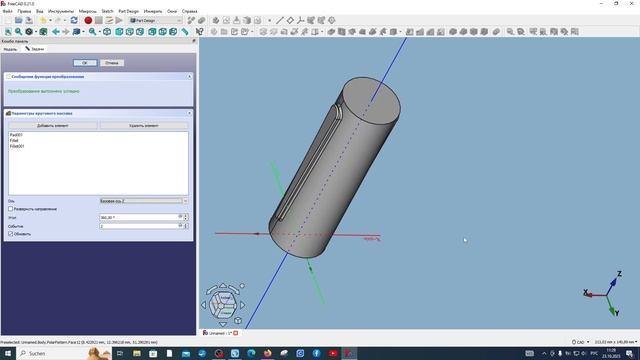
Task: Open YouTube from the taskbar
Action: [333, 353]
